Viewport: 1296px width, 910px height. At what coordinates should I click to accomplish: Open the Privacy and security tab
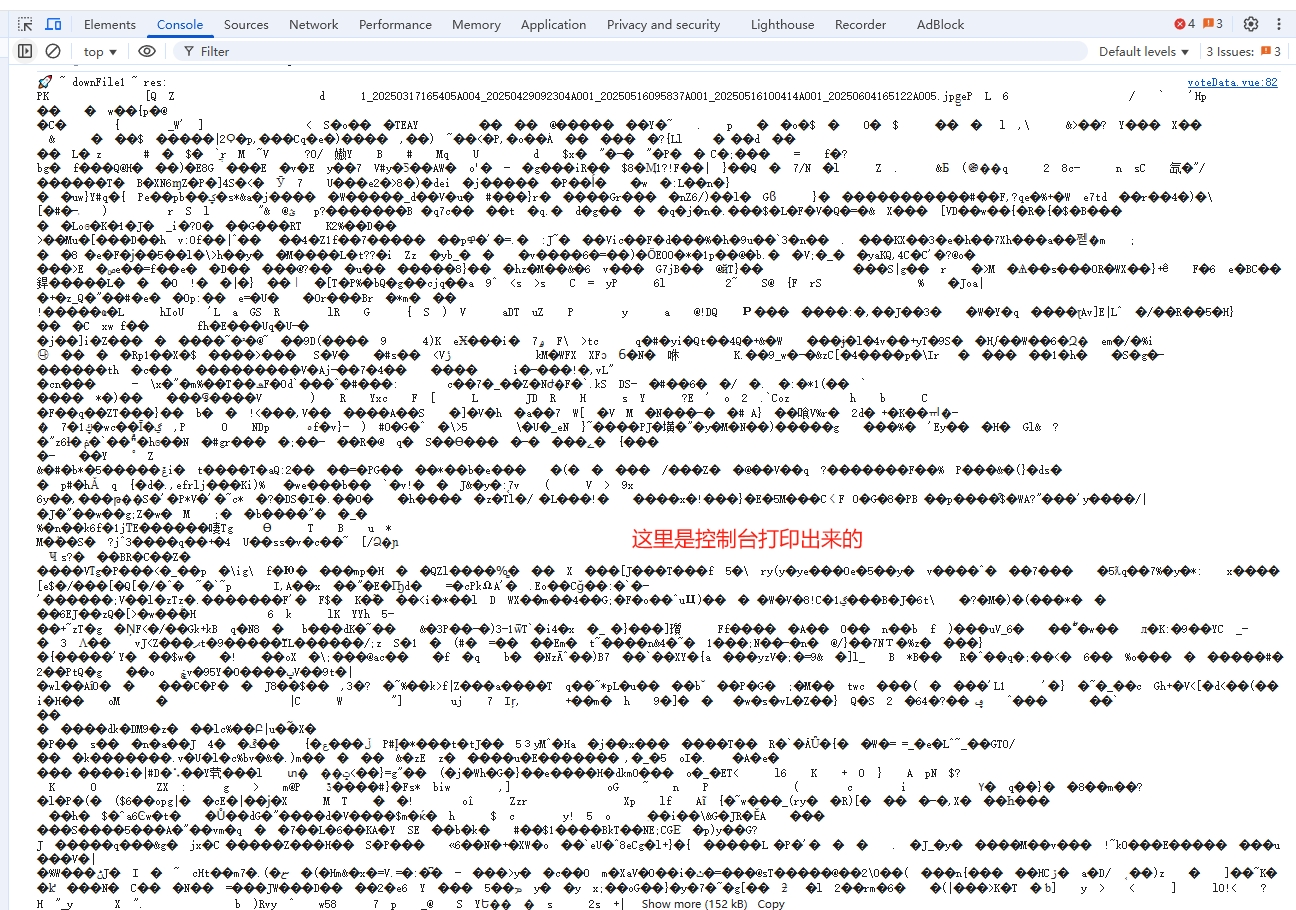[x=664, y=24]
